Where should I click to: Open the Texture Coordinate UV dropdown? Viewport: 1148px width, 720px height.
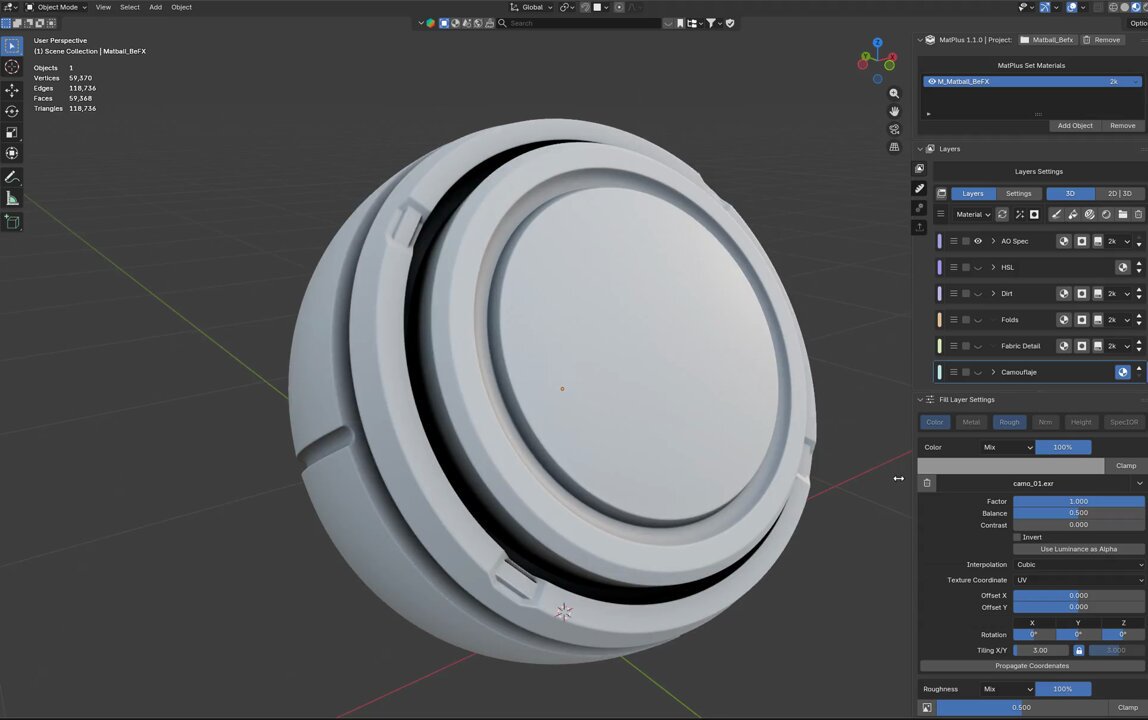coord(1078,580)
